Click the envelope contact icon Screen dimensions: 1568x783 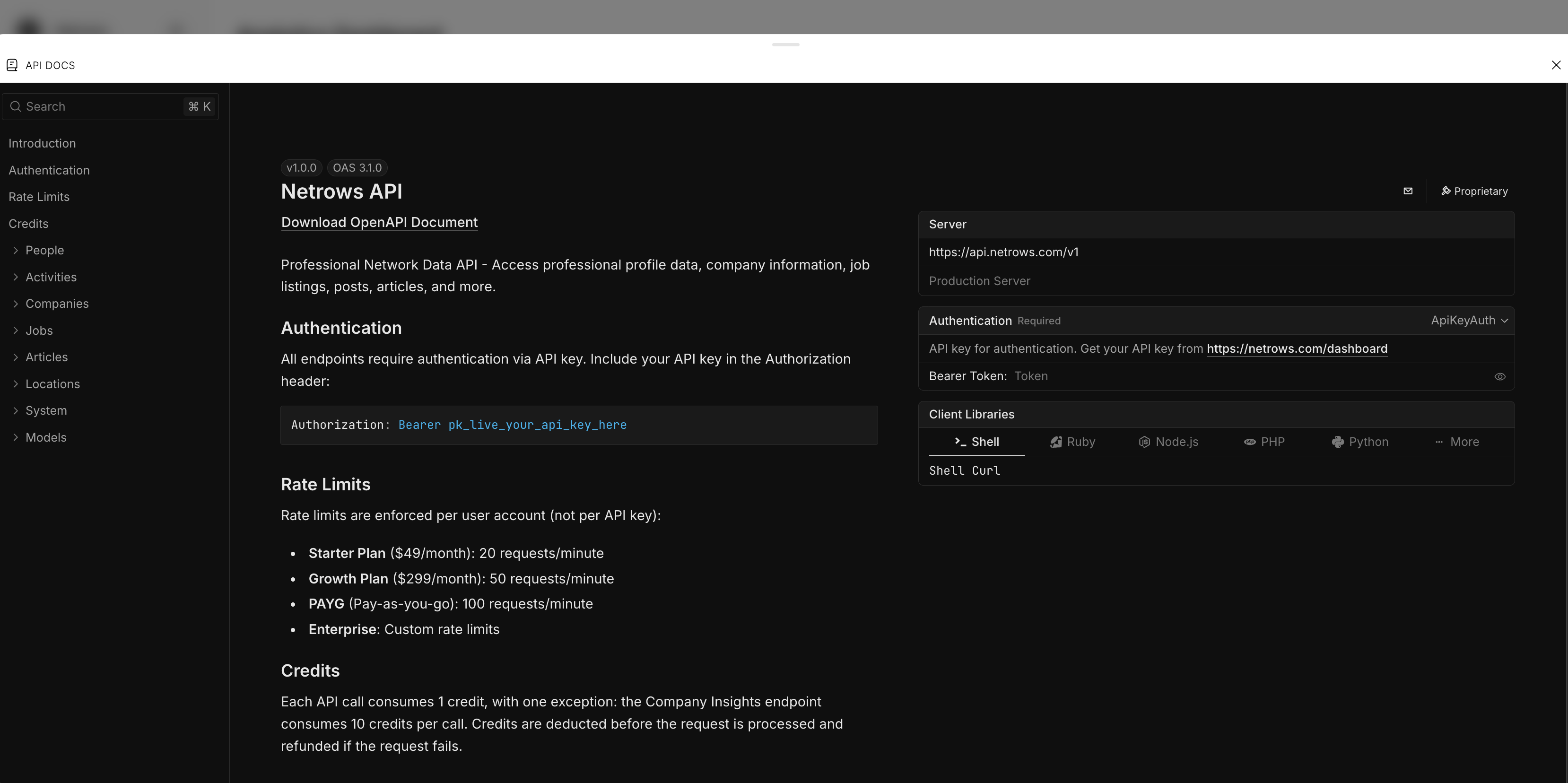pyautogui.click(x=1408, y=191)
